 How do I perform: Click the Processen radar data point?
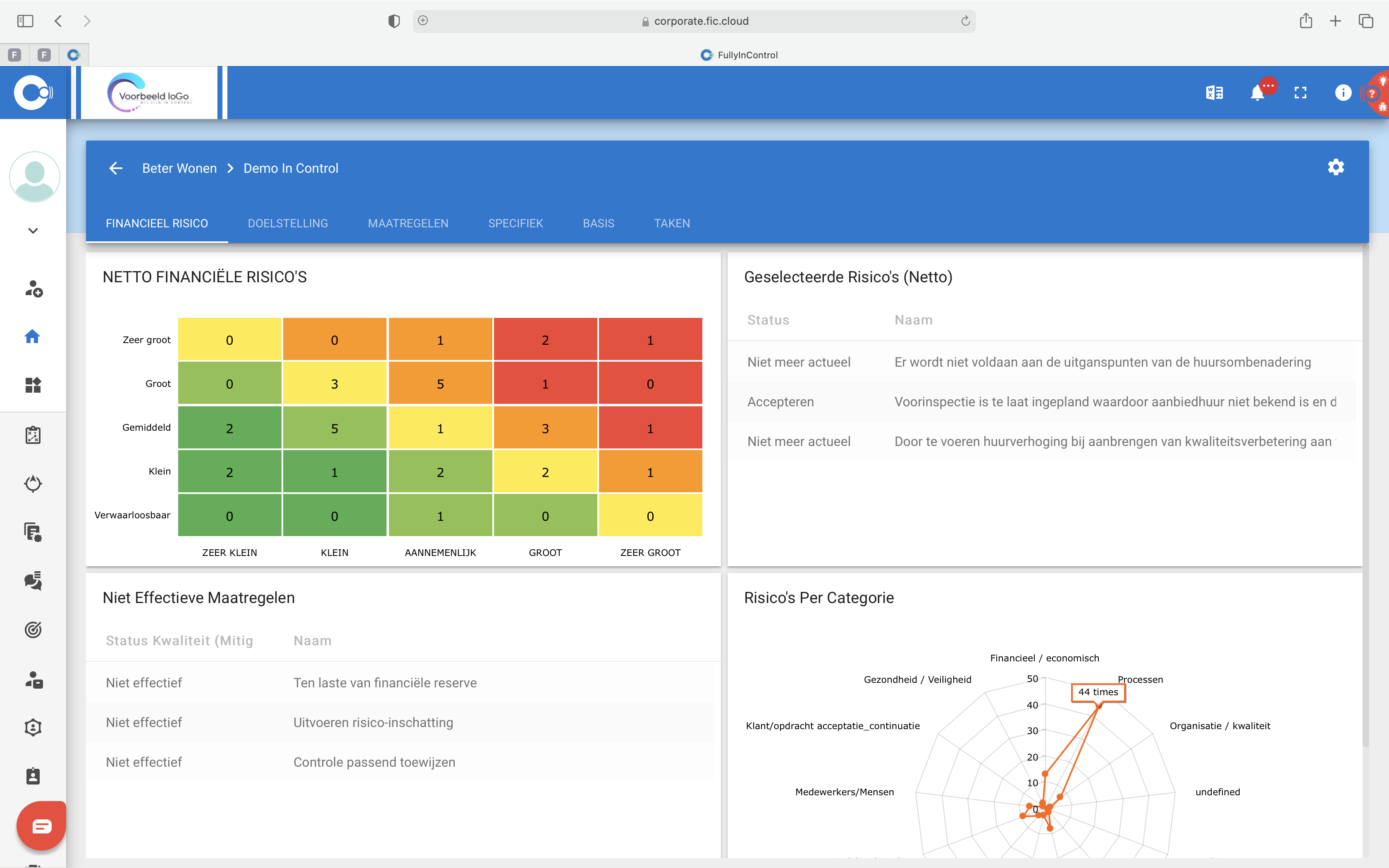1098,706
